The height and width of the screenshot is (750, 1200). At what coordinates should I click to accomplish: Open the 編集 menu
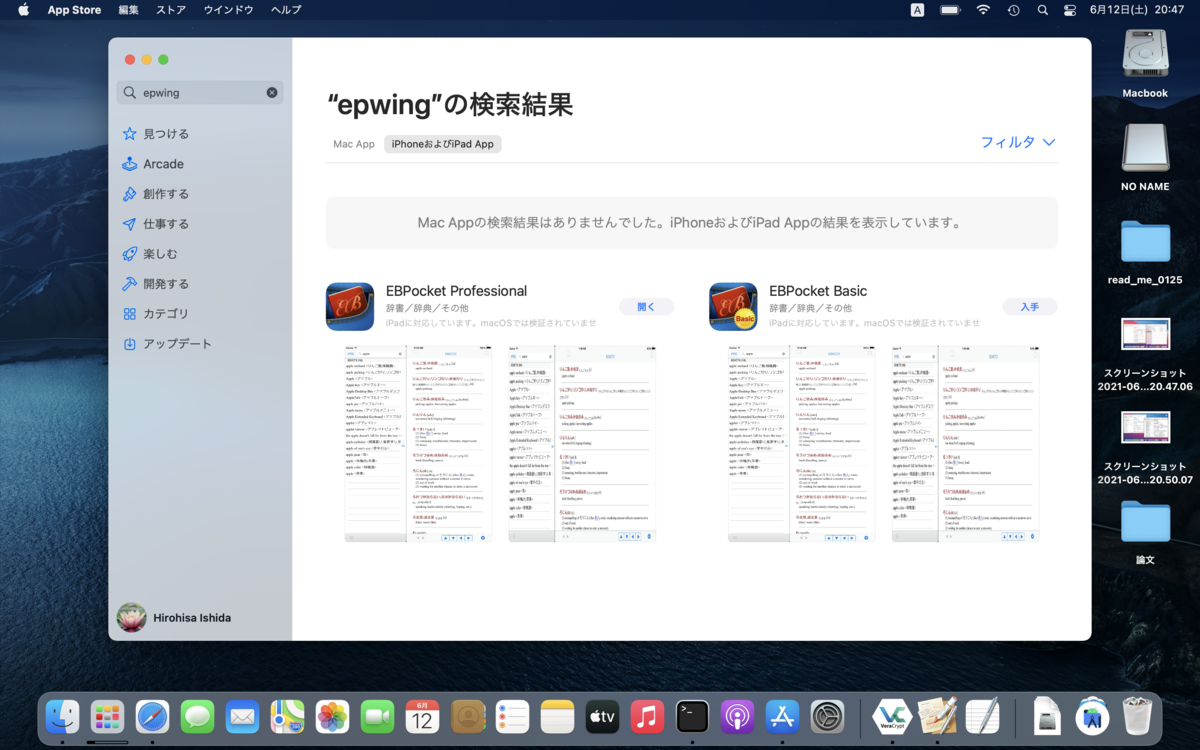(x=128, y=10)
